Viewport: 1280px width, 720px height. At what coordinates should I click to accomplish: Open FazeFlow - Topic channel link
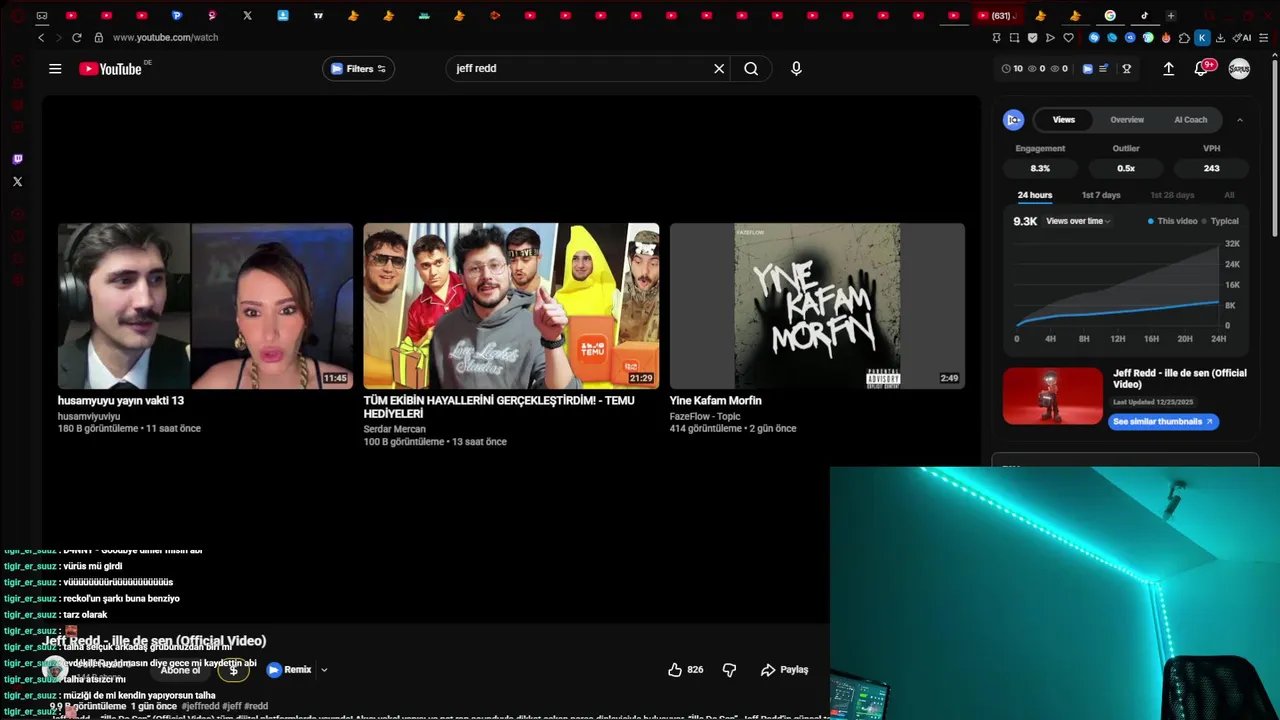(x=705, y=416)
